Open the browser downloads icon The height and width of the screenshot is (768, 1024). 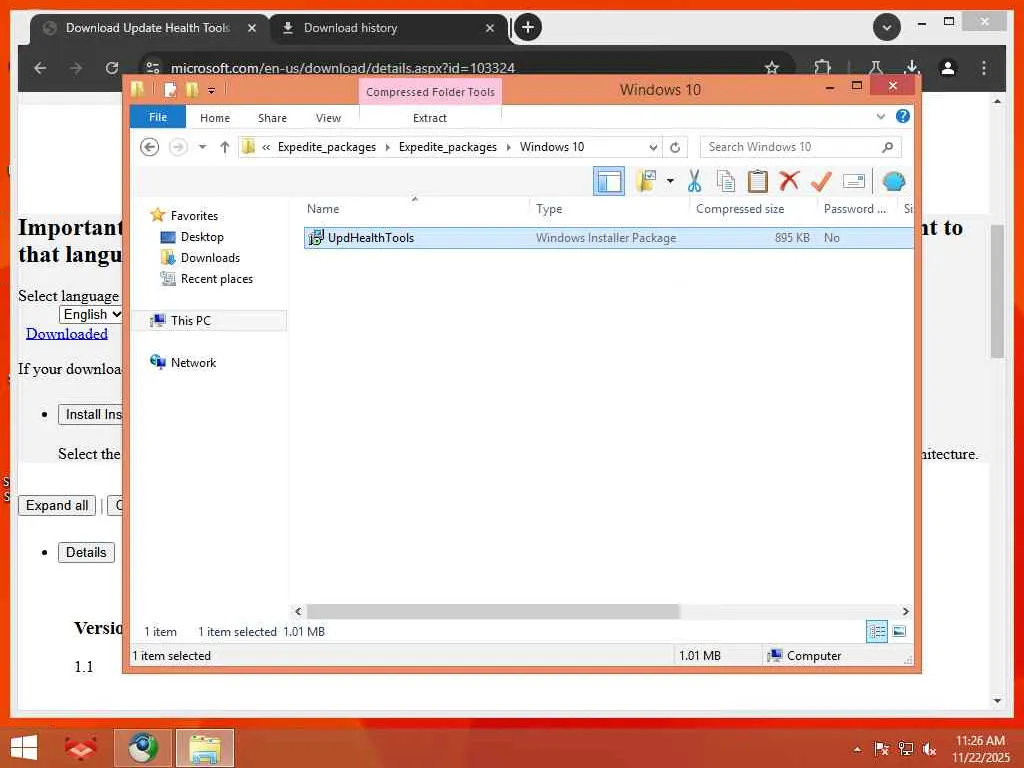tap(912, 68)
